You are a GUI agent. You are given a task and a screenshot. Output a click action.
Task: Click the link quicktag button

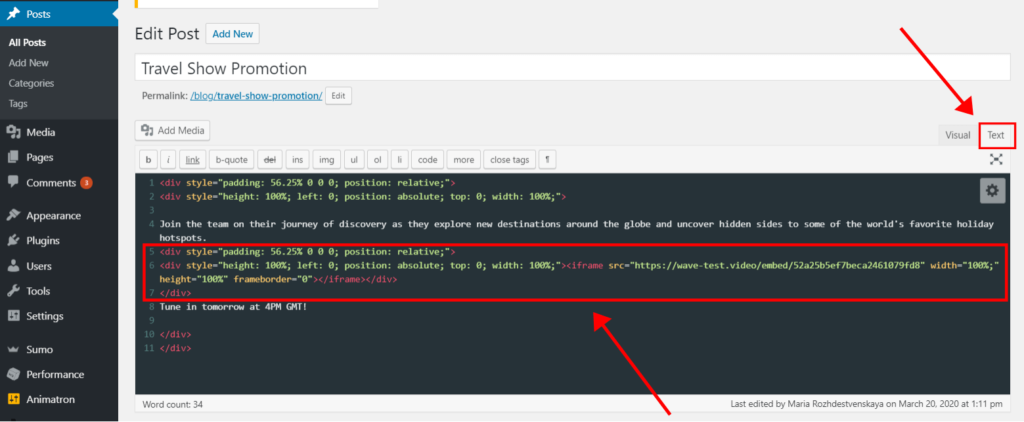point(192,159)
